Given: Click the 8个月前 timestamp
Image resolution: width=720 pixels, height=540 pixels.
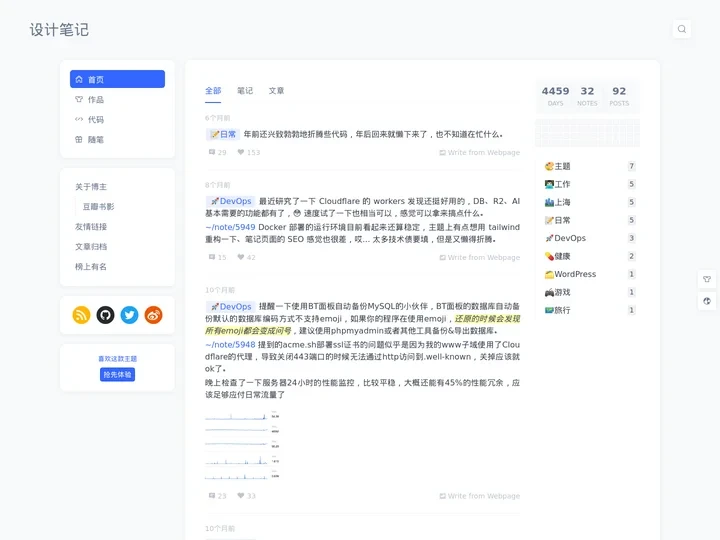Looking at the screenshot, I should pos(217,185).
